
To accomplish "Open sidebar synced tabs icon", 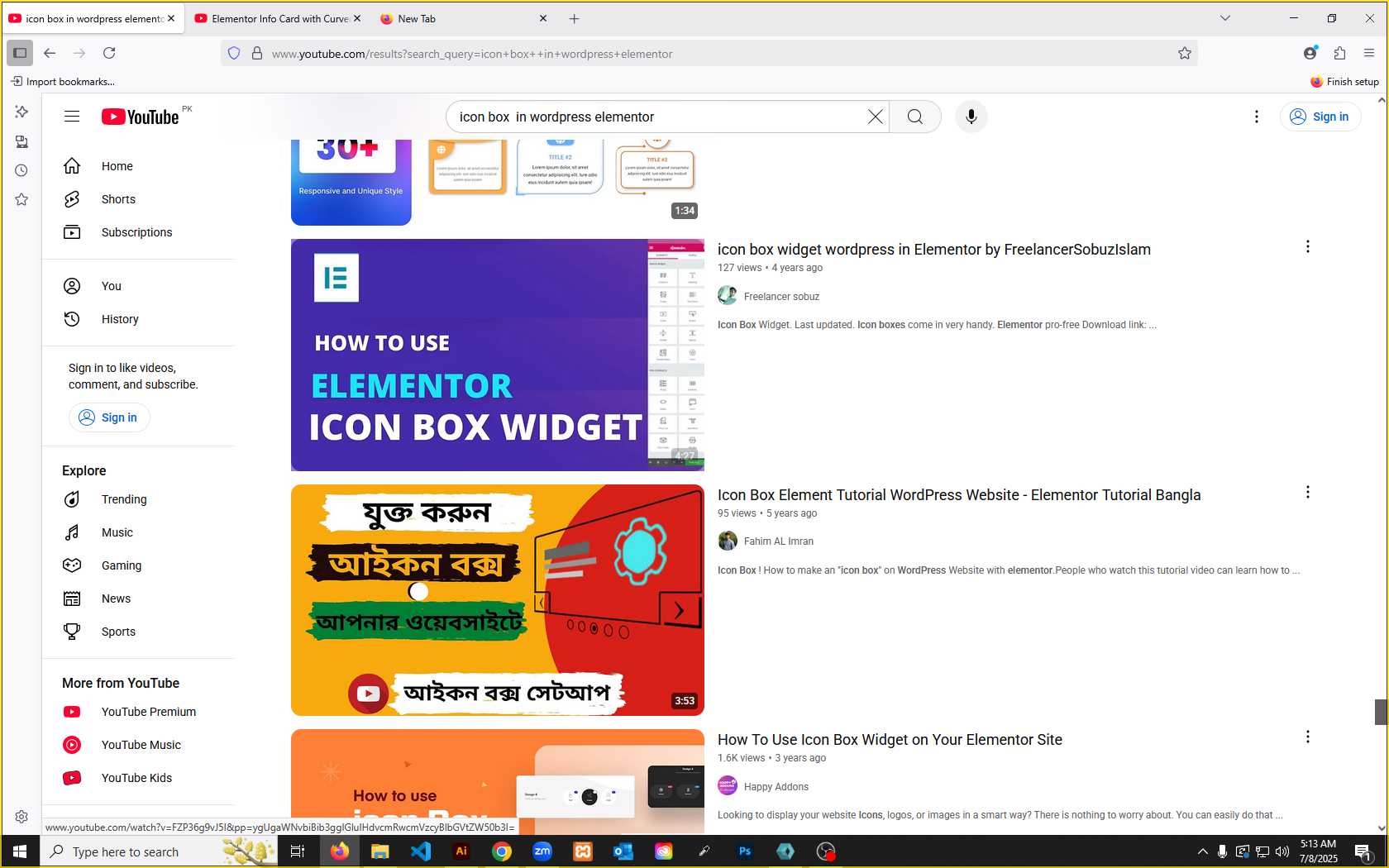I will click(21, 141).
